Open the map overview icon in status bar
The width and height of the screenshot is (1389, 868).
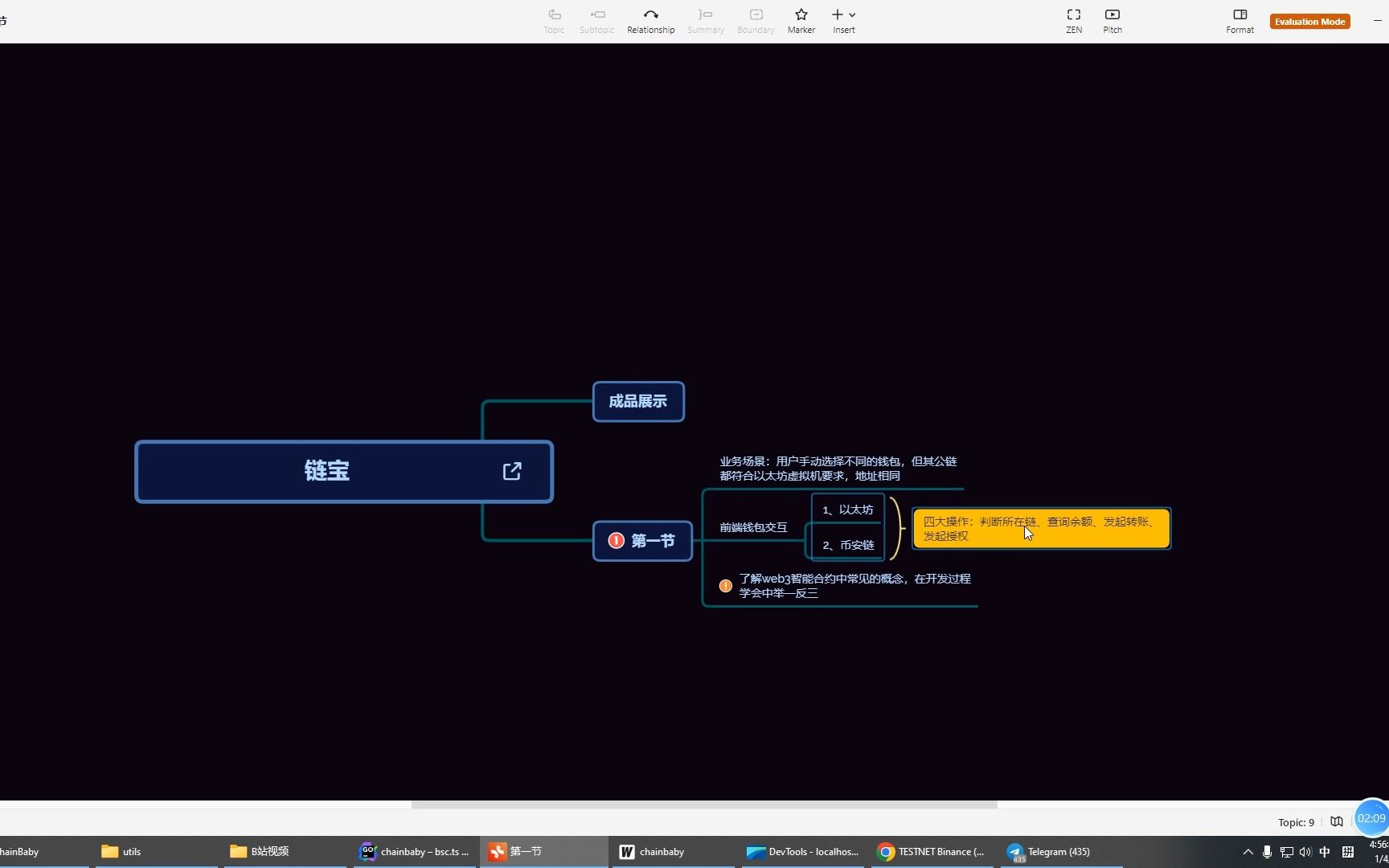(1337, 821)
